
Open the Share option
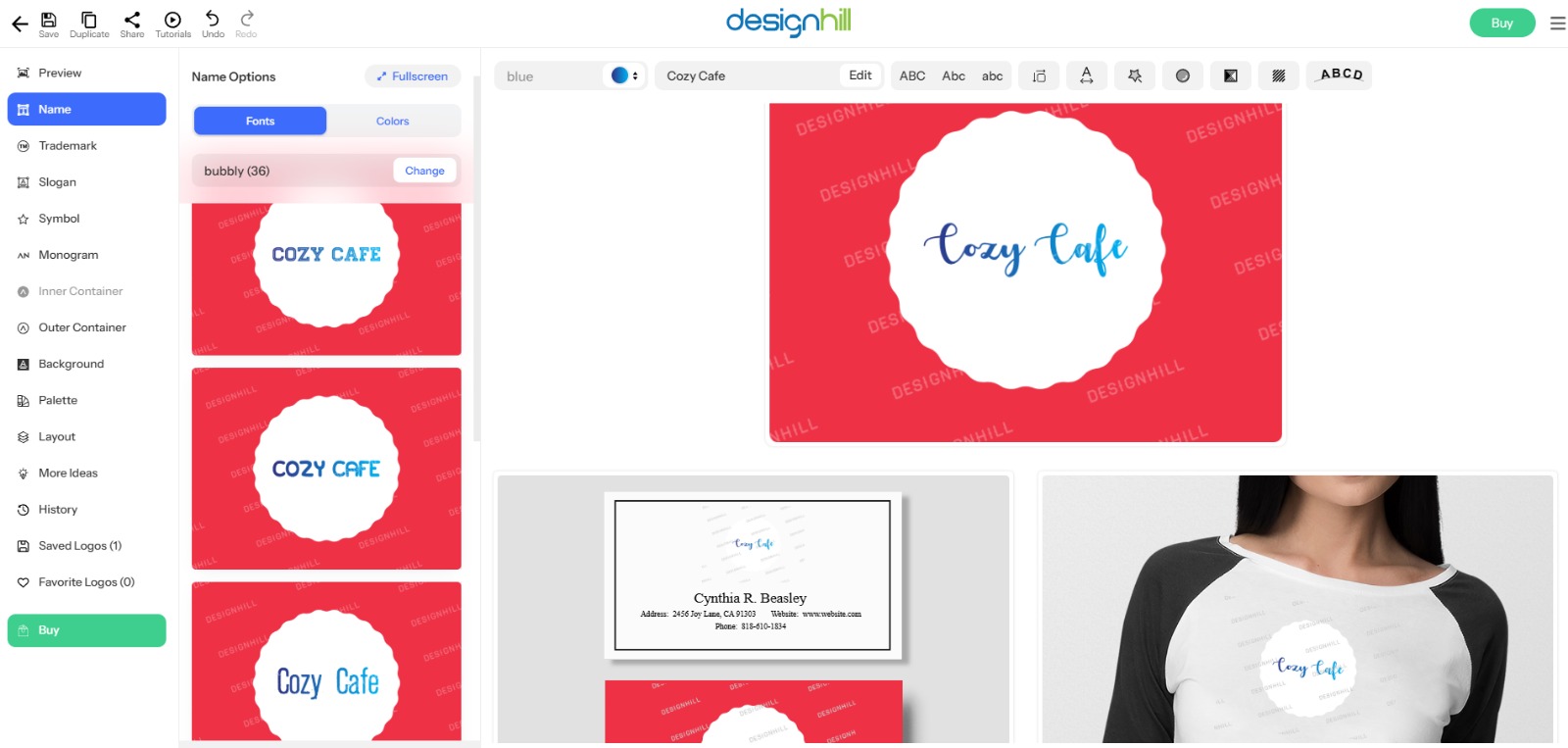point(132,25)
